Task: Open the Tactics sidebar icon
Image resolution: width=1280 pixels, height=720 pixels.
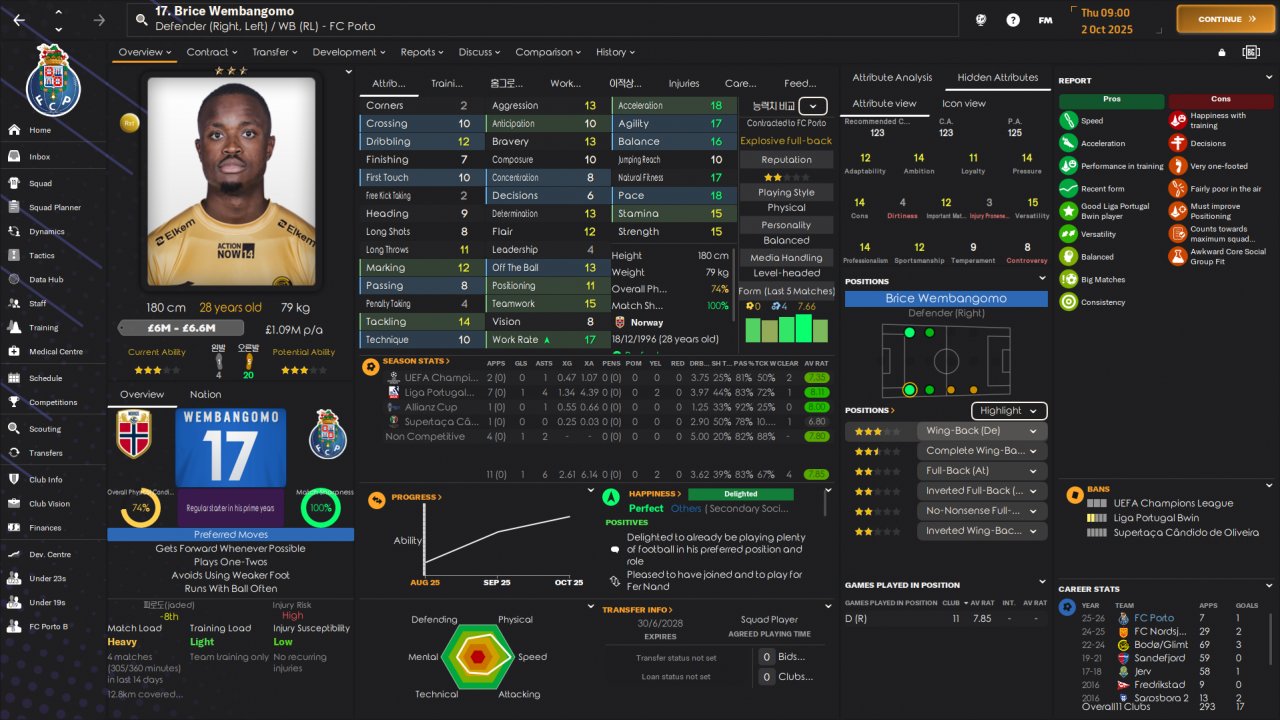Action: [15, 256]
